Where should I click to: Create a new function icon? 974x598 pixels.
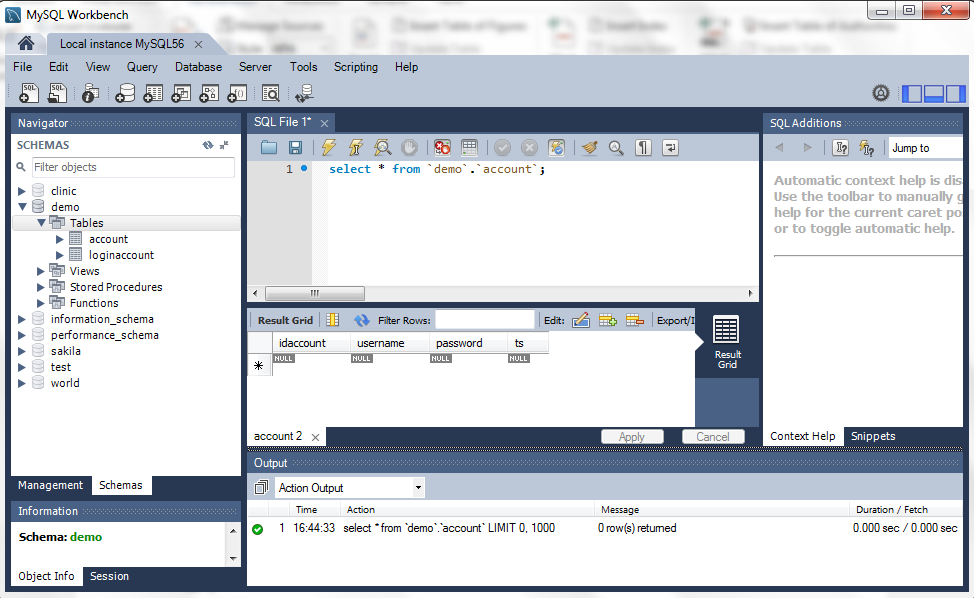point(237,93)
